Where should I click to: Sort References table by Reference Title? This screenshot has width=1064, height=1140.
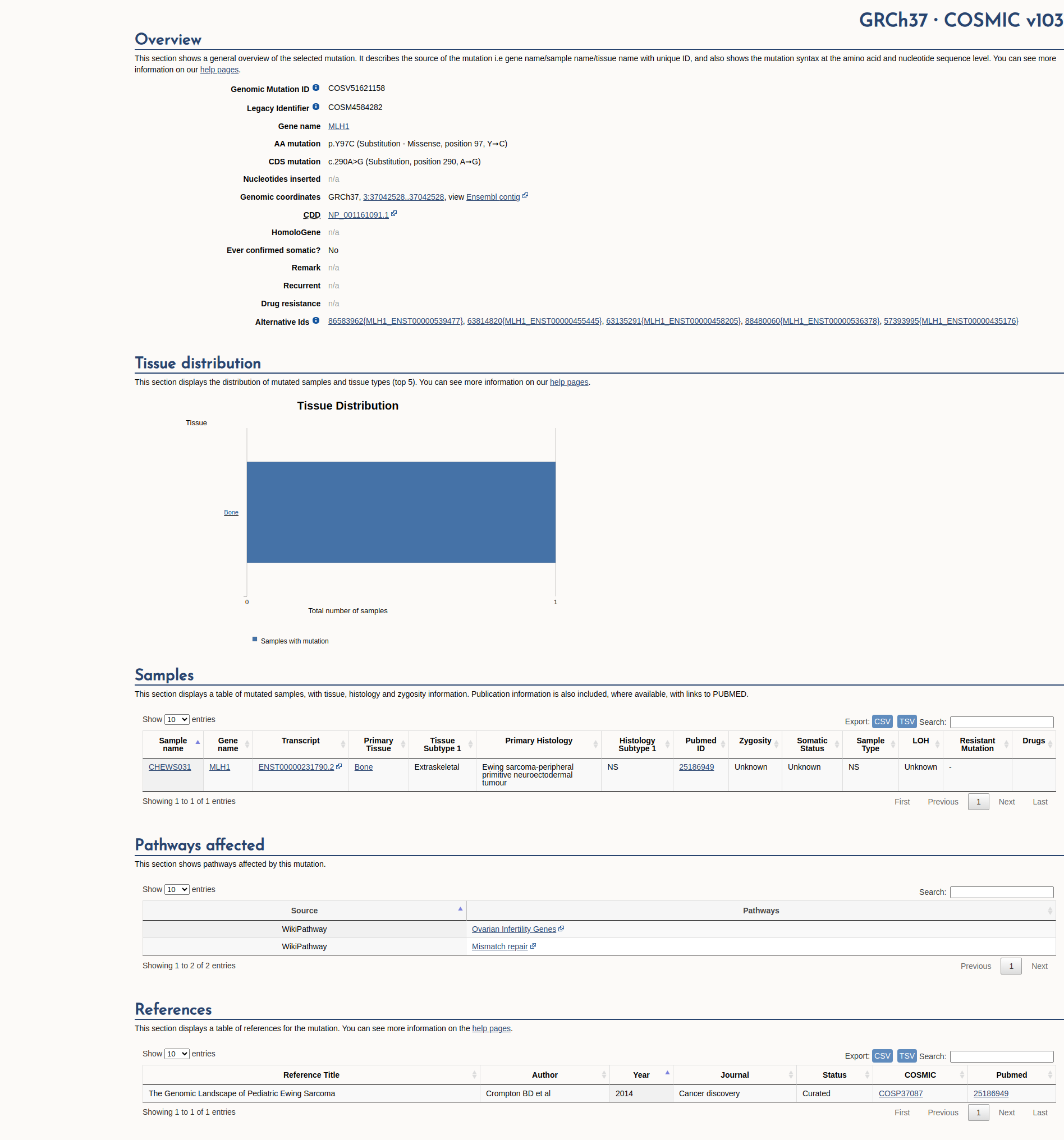coord(311,1075)
